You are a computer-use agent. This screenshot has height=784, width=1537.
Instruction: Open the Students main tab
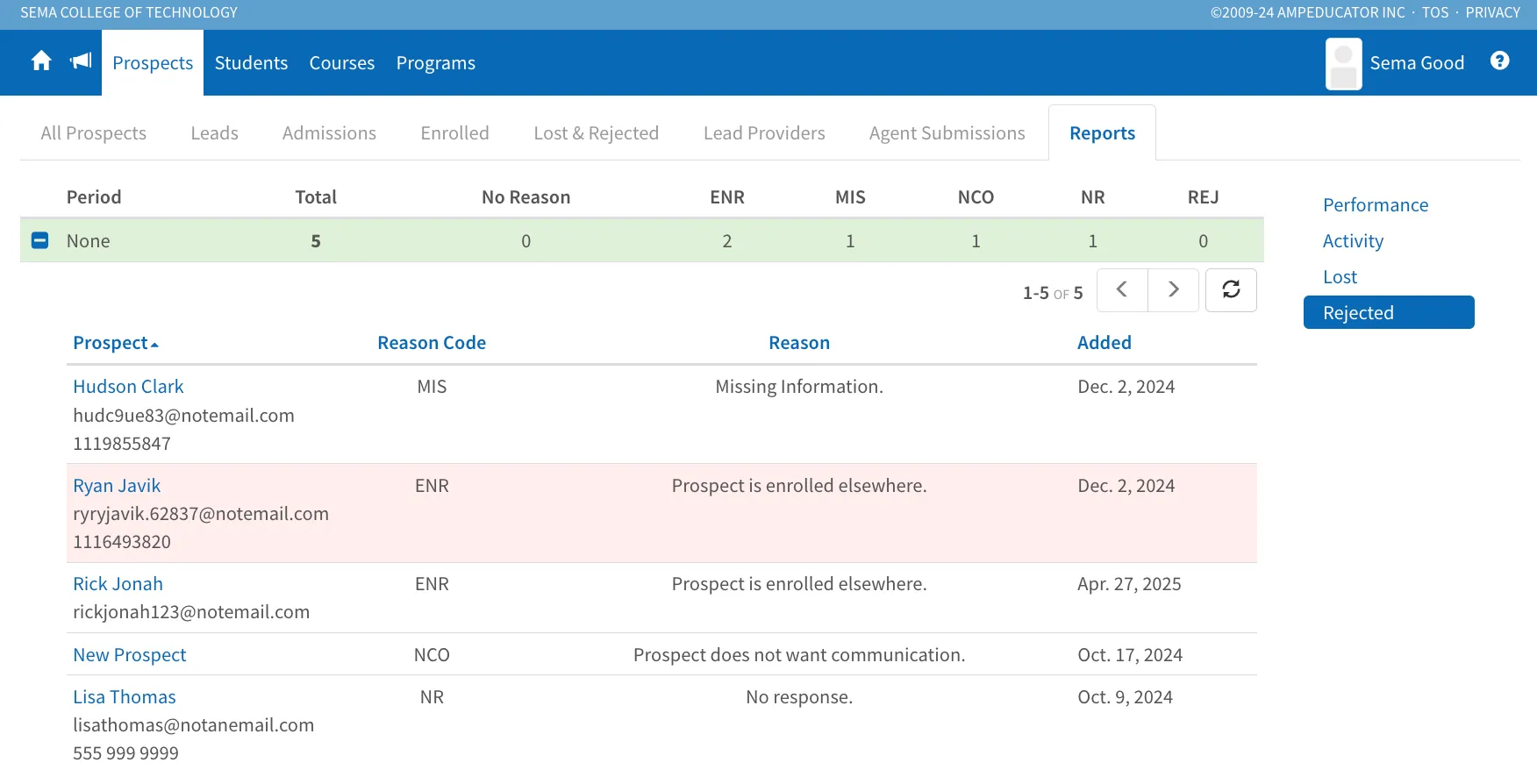[251, 63]
